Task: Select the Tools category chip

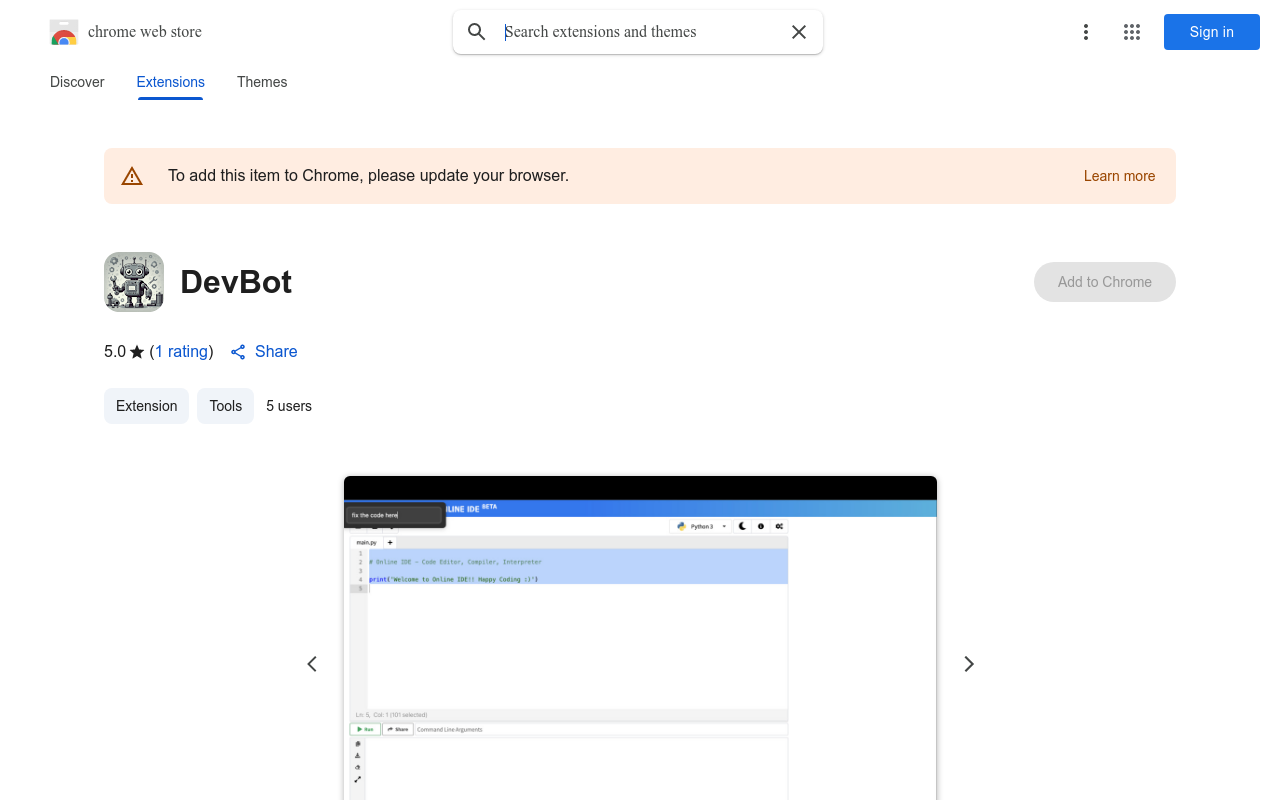Action: (x=226, y=406)
